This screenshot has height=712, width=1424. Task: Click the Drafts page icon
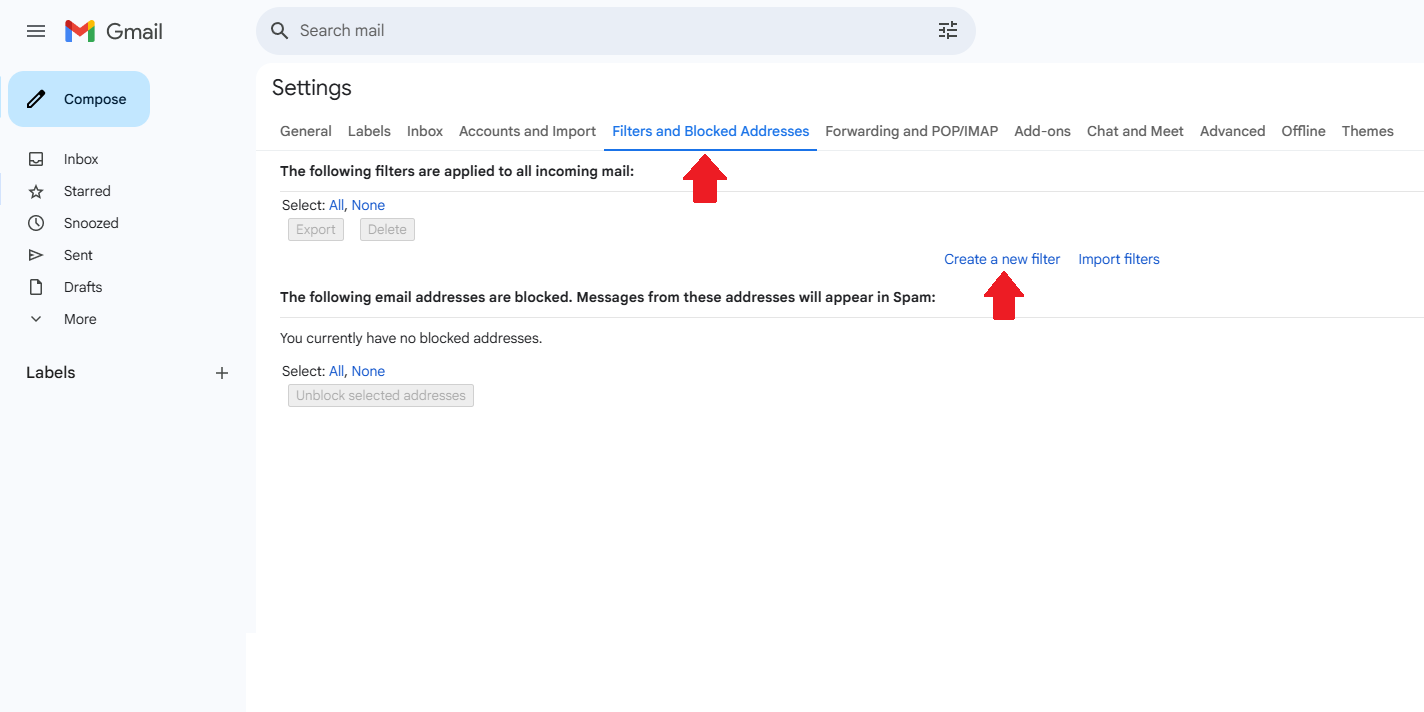(36, 287)
